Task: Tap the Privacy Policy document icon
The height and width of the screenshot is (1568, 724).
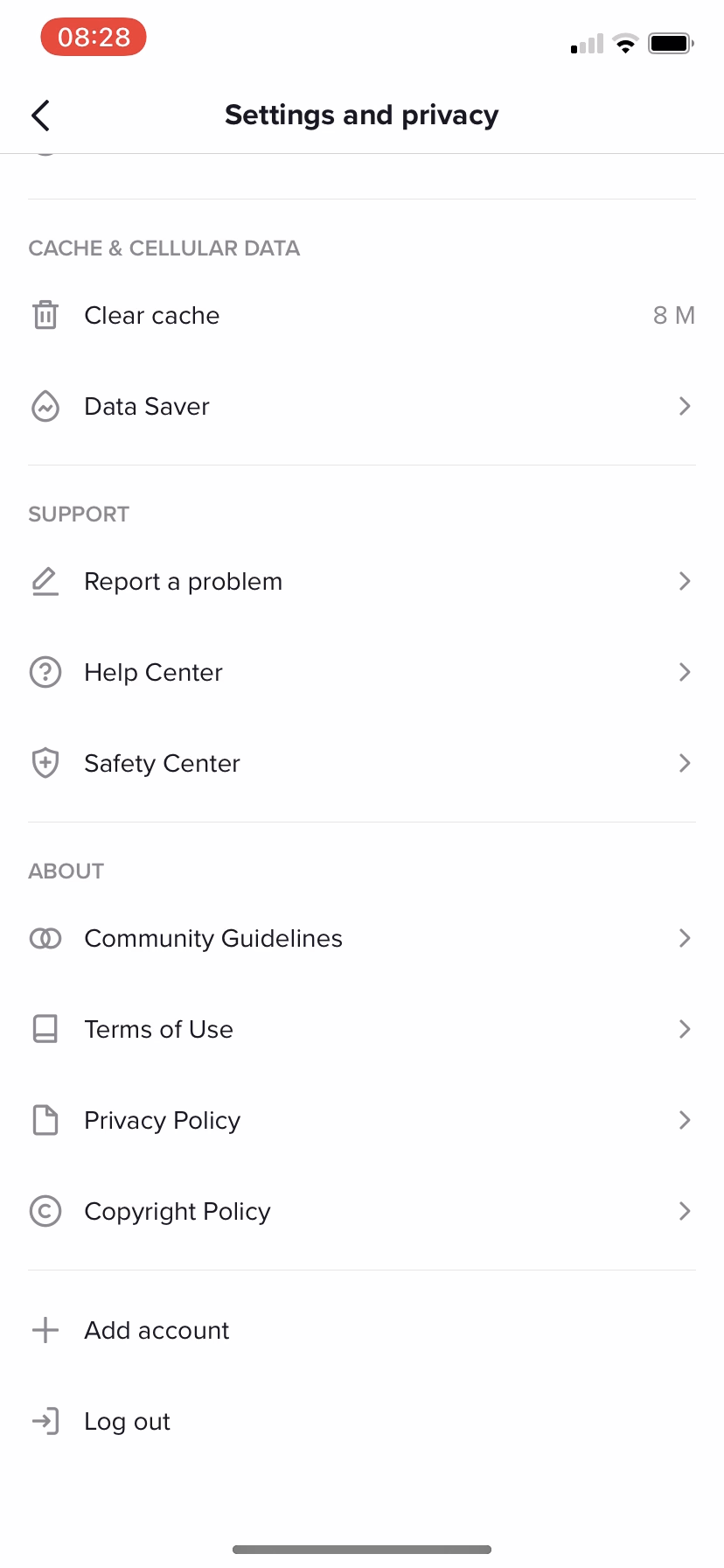Action: click(x=45, y=1120)
